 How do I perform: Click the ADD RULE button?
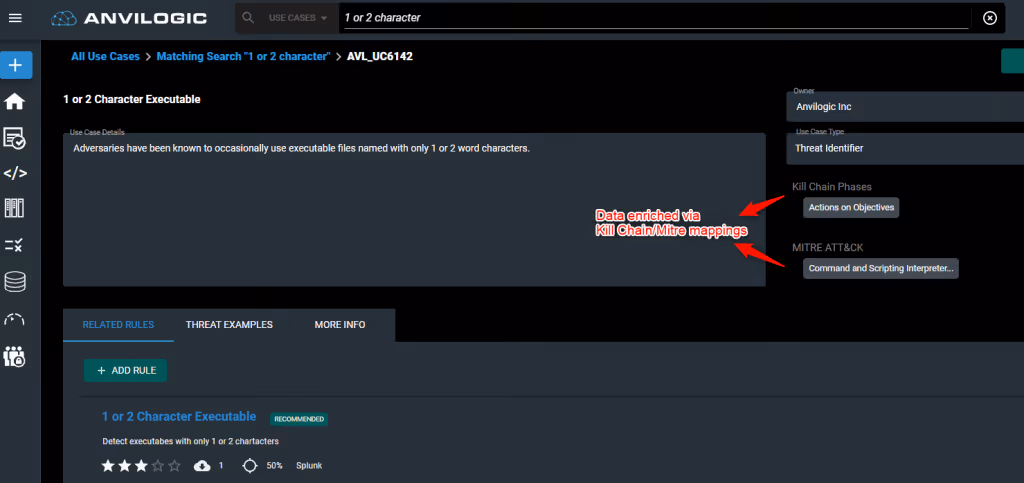(x=125, y=370)
